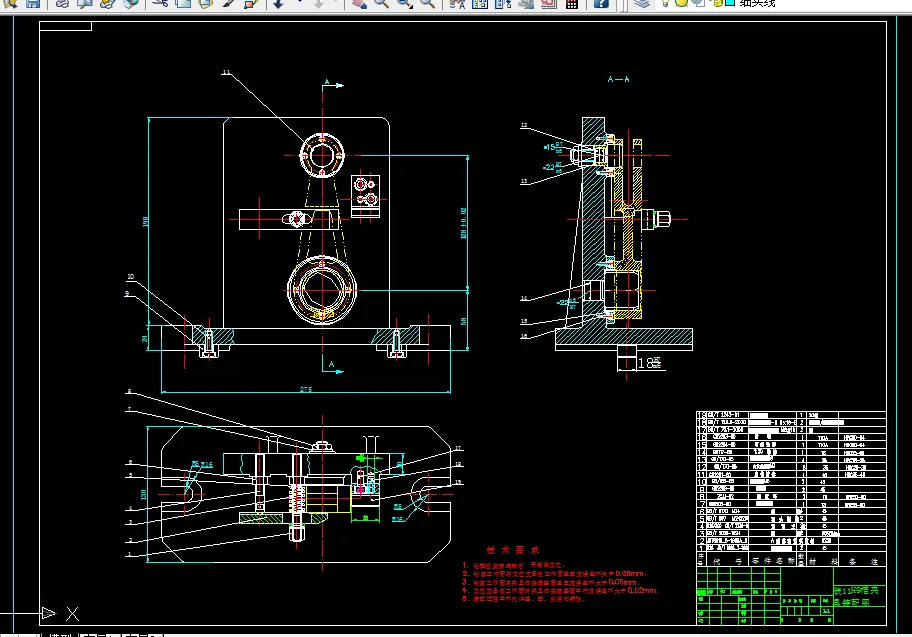Open the Zoom Window flyout arrow

coord(412,6)
